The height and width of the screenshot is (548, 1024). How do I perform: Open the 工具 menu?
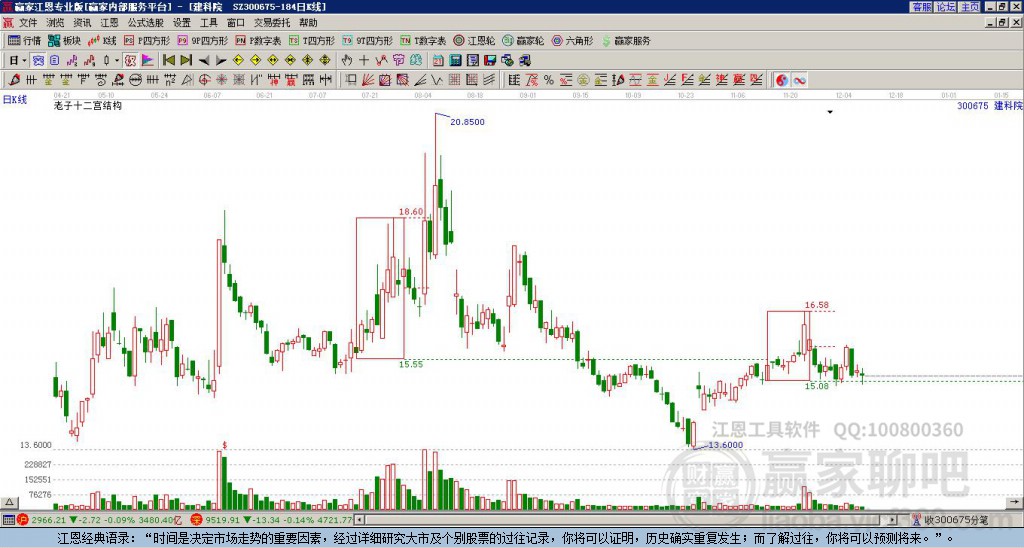click(x=208, y=23)
